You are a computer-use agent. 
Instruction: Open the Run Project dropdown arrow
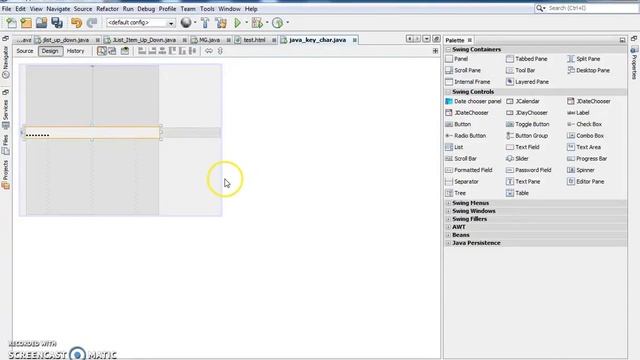pos(247,23)
